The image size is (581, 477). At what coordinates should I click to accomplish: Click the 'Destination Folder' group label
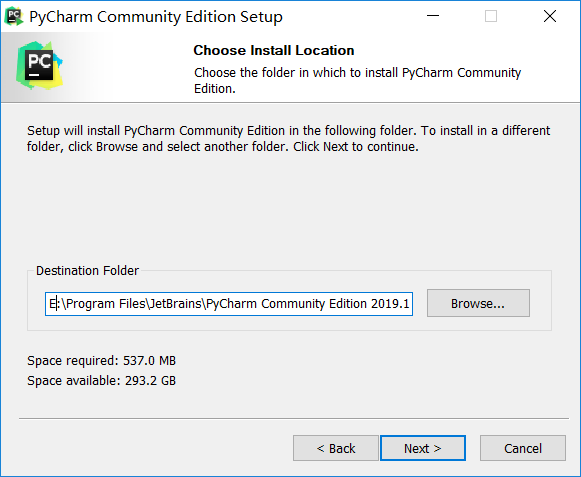(87, 271)
